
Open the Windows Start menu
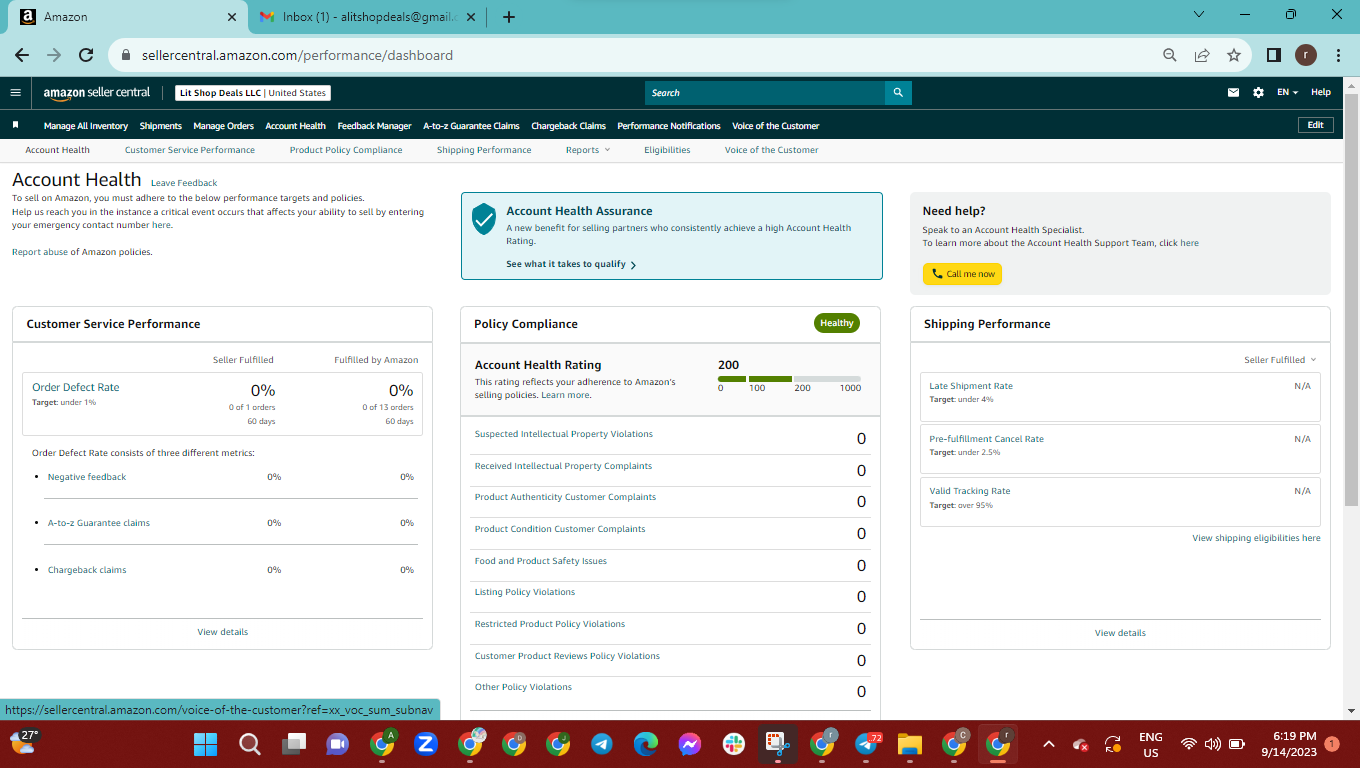pyautogui.click(x=205, y=744)
